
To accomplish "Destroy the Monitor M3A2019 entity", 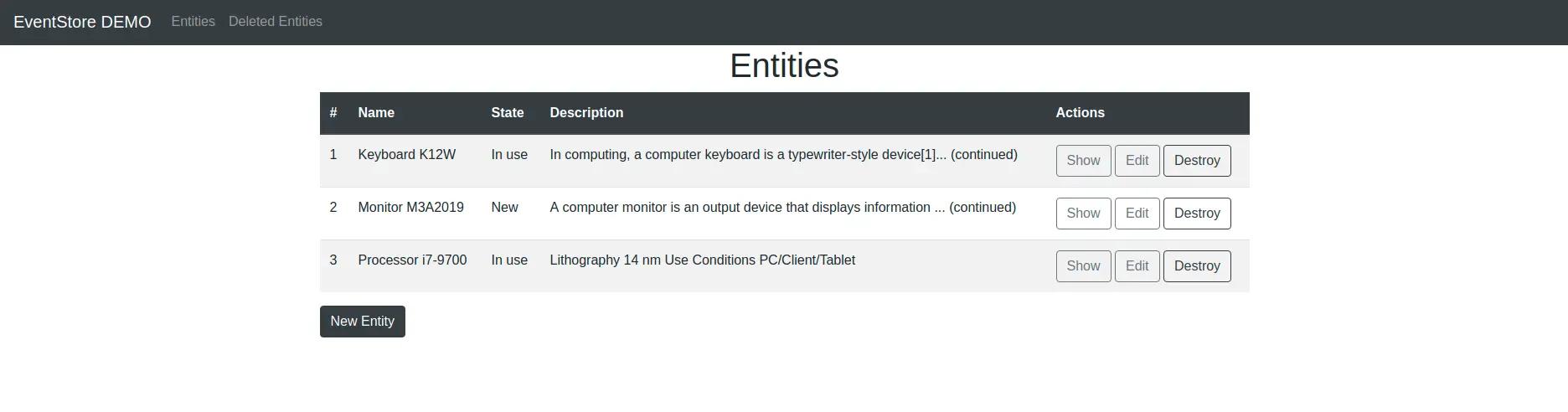I will pos(1196,214).
